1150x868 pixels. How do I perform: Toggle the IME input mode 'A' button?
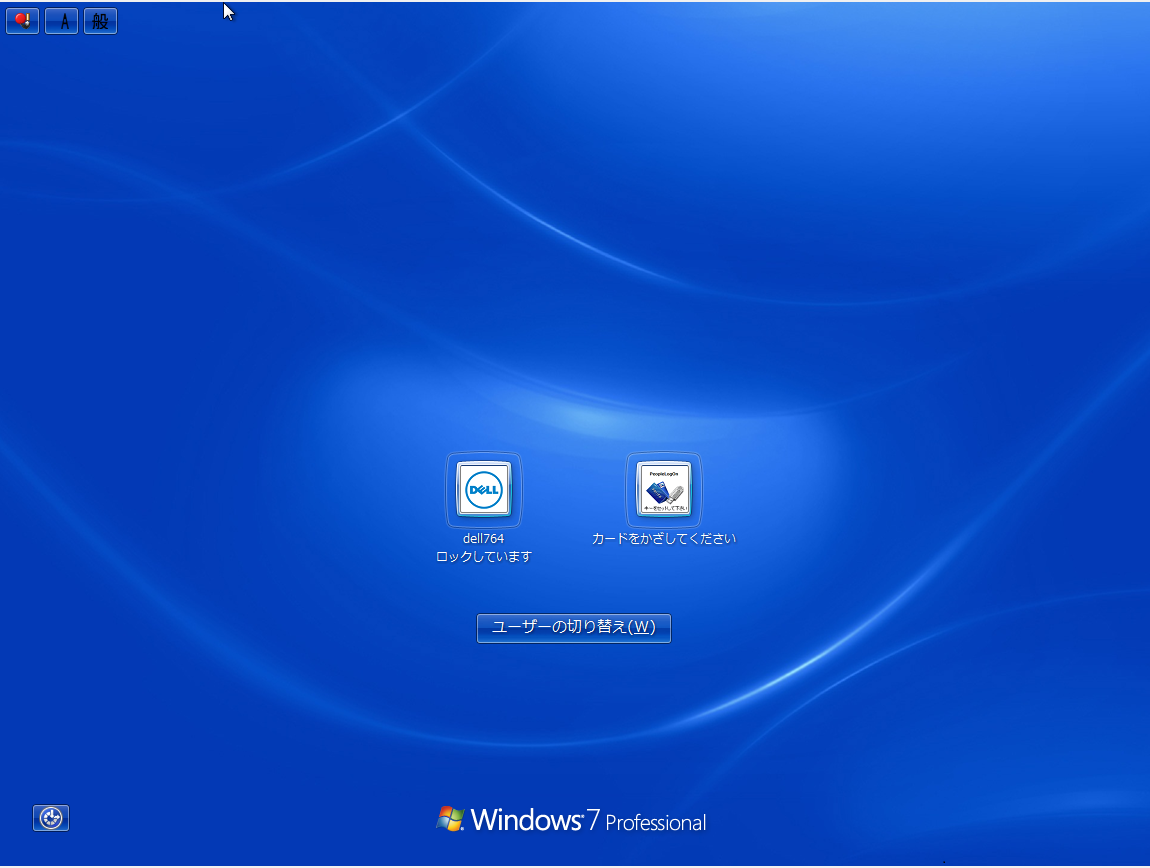[62, 21]
